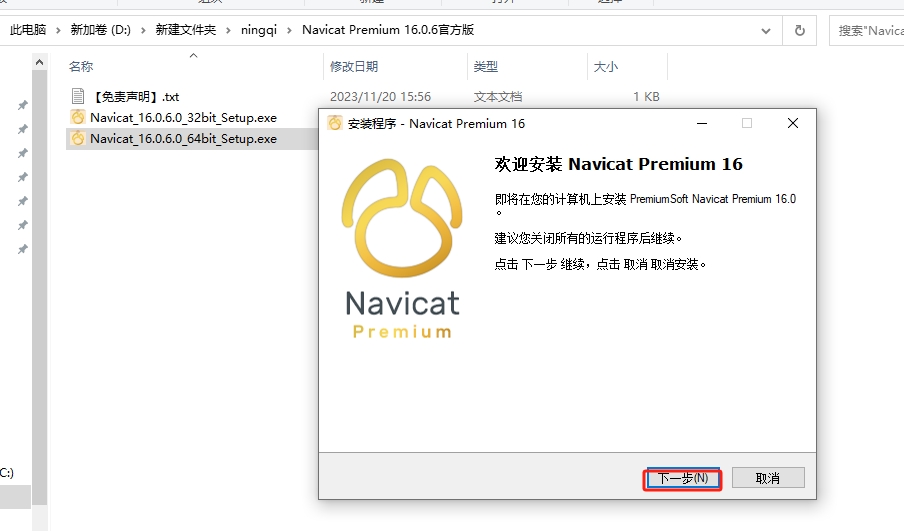This screenshot has height=531, width=904.
Task: Select Navicat_16.0.6.0_32bit_Setup.exe icon
Action: pyautogui.click(x=78, y=118)
